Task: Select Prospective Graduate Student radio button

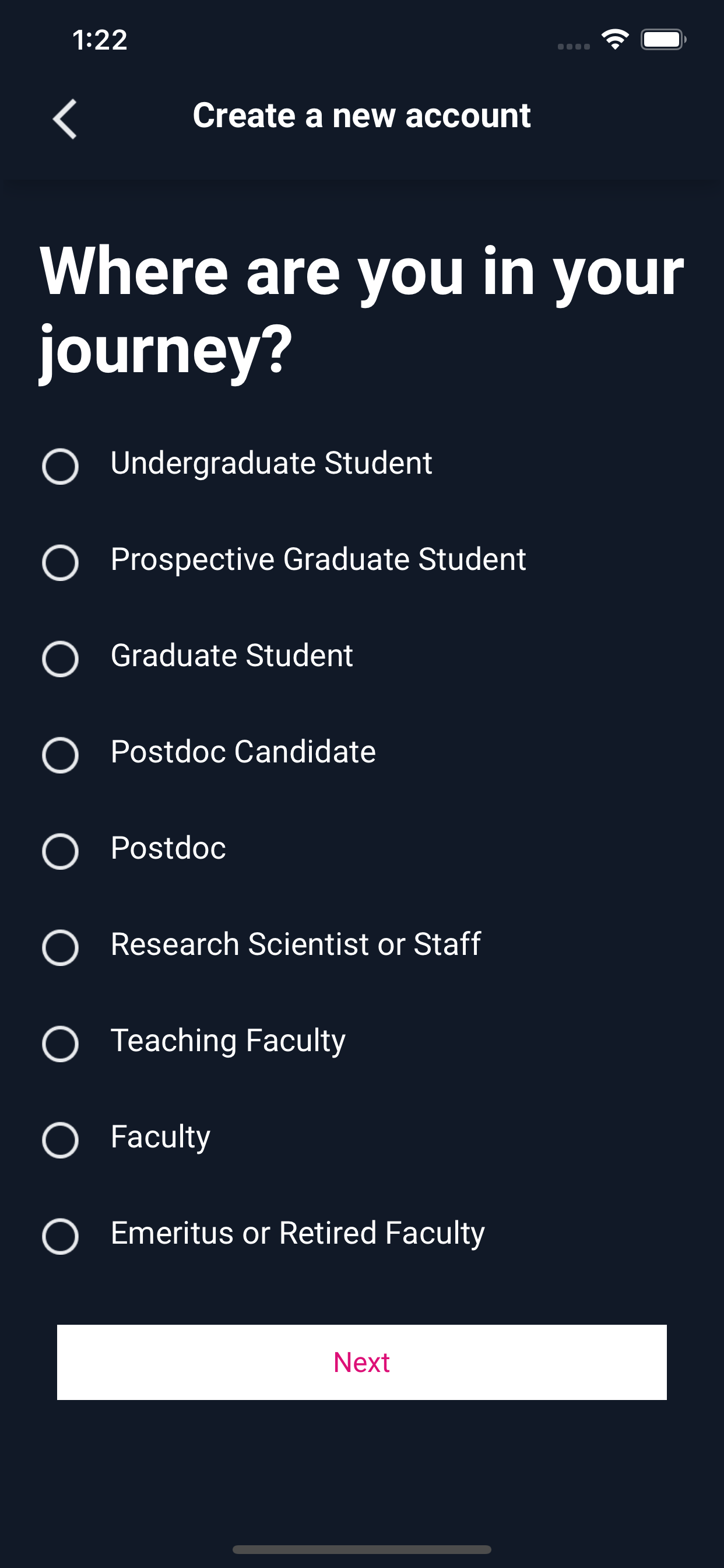Action: [60, 562]
